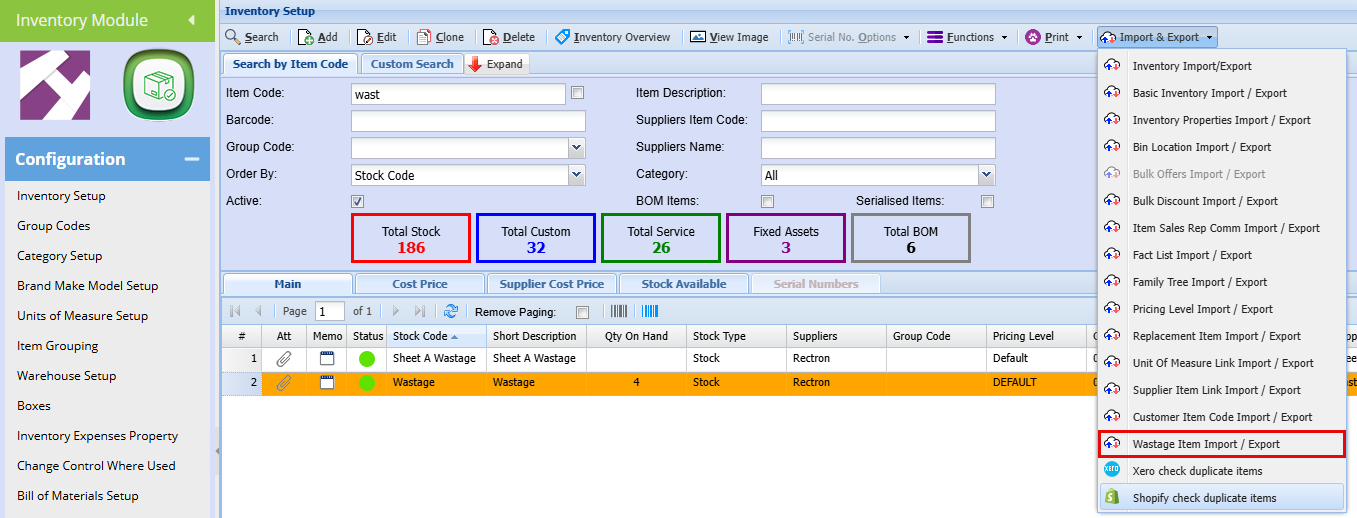Screen dimensions: 1357x518
Task: Click the Delete toolbar button
Action: click(x=509, y=37)
